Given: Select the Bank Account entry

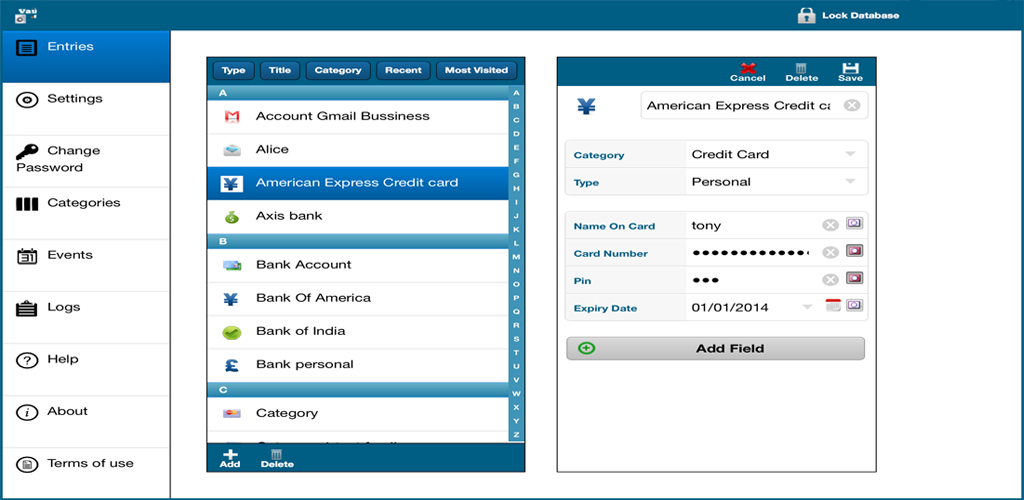Looking at the screenshot, I should coord(358,265).
